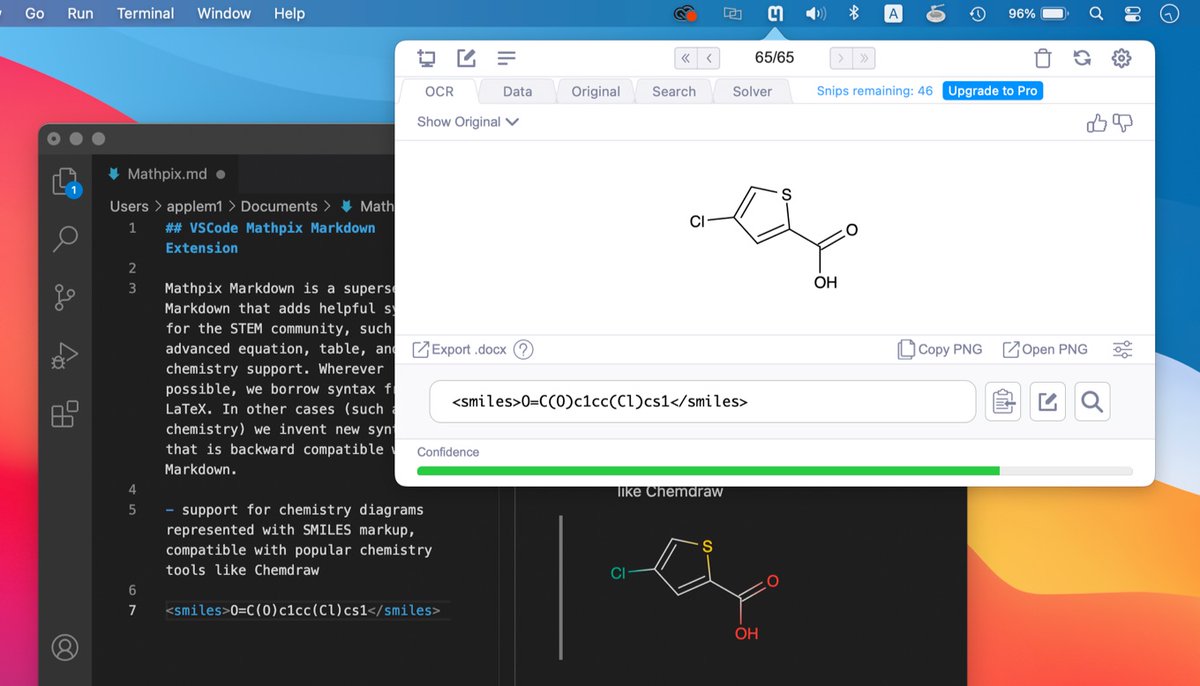This screenshot has height=686, width=1200.
Task: Expand the Show Original dropdown
Action: pos(468,121)
